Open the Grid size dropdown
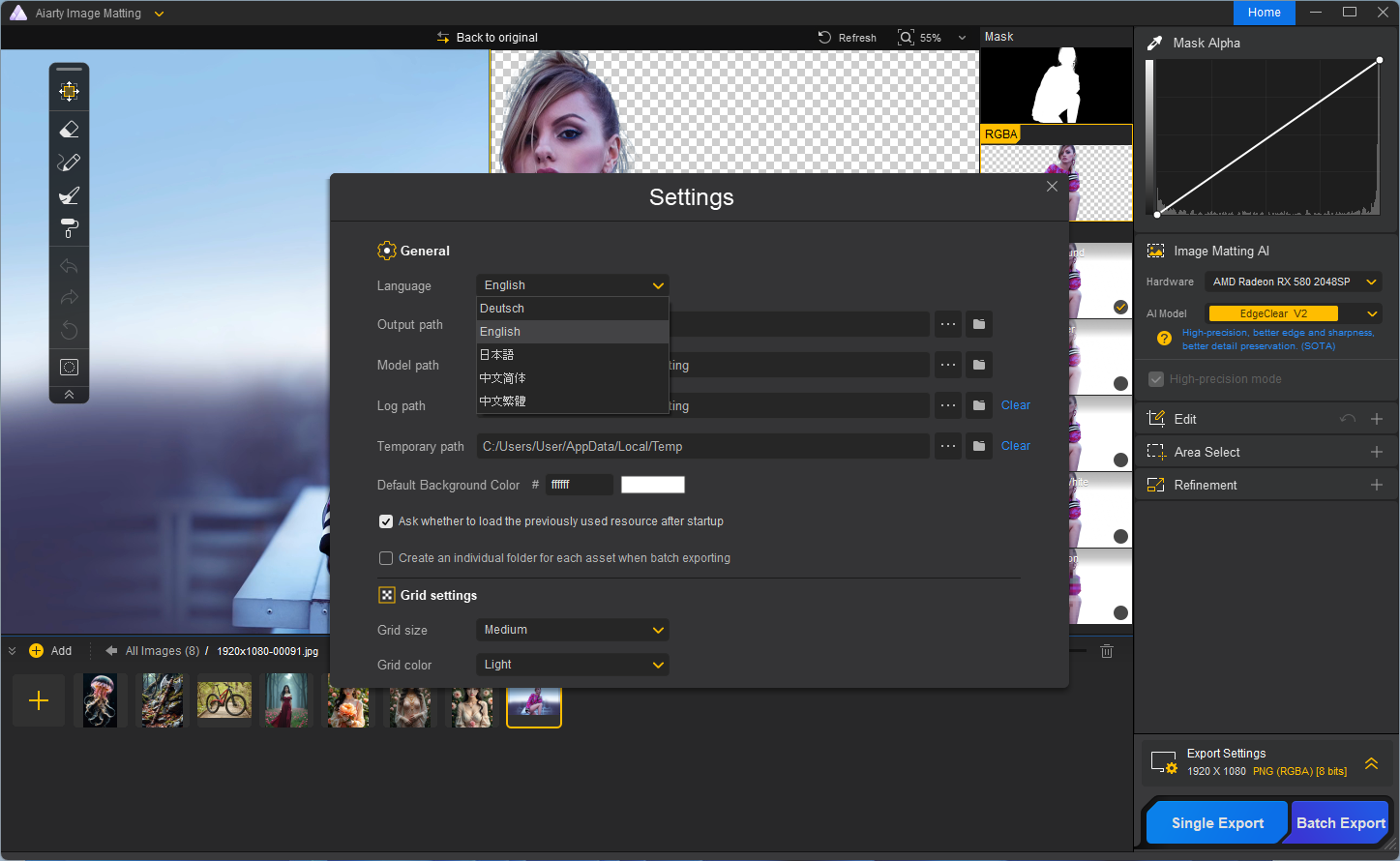1400x861 pixels. (572, 630)
